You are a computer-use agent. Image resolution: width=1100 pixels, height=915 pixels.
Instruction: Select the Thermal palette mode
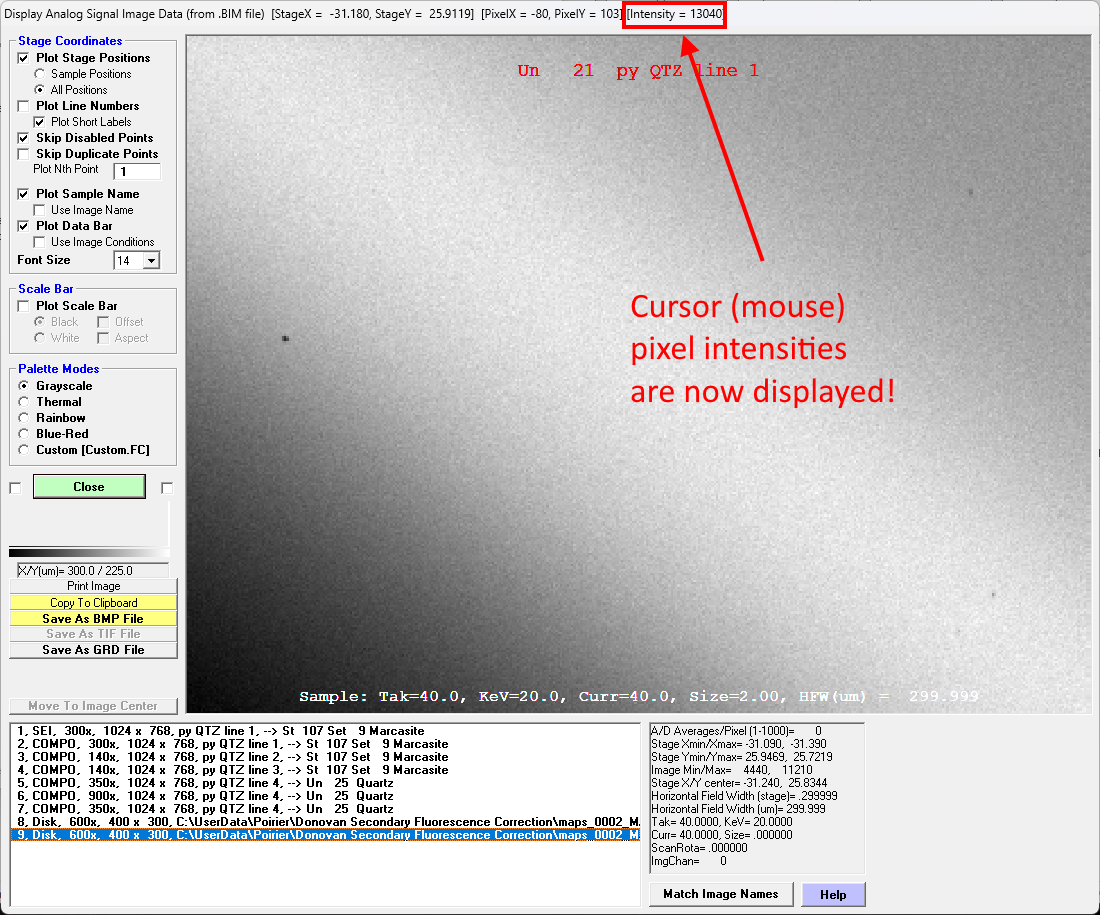24,402
